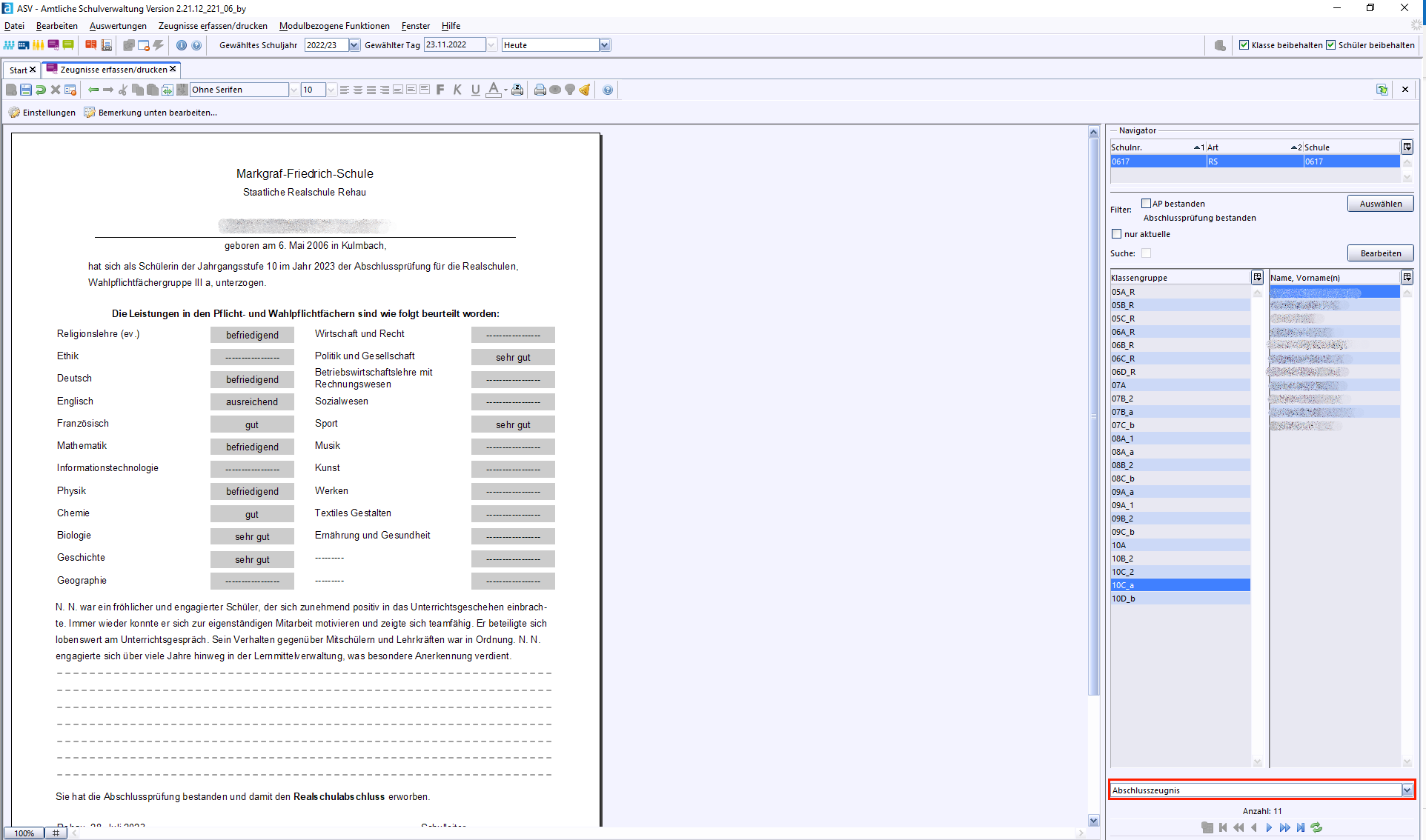Viewport: 1426px width, 840px height.
Task: Justify text using the alignment icon
Action: tap(371, 90)
